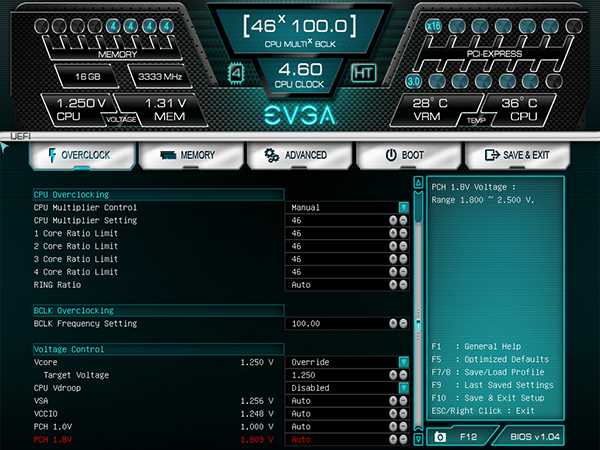Increase RING Ratio value
Image resolution: width=600 pixels, height=450 pixels.
point(393,285)
